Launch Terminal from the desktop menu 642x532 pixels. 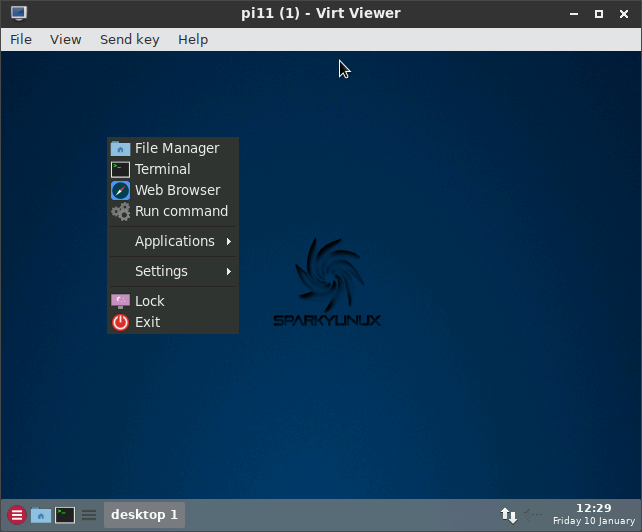[x=173, y=169]
